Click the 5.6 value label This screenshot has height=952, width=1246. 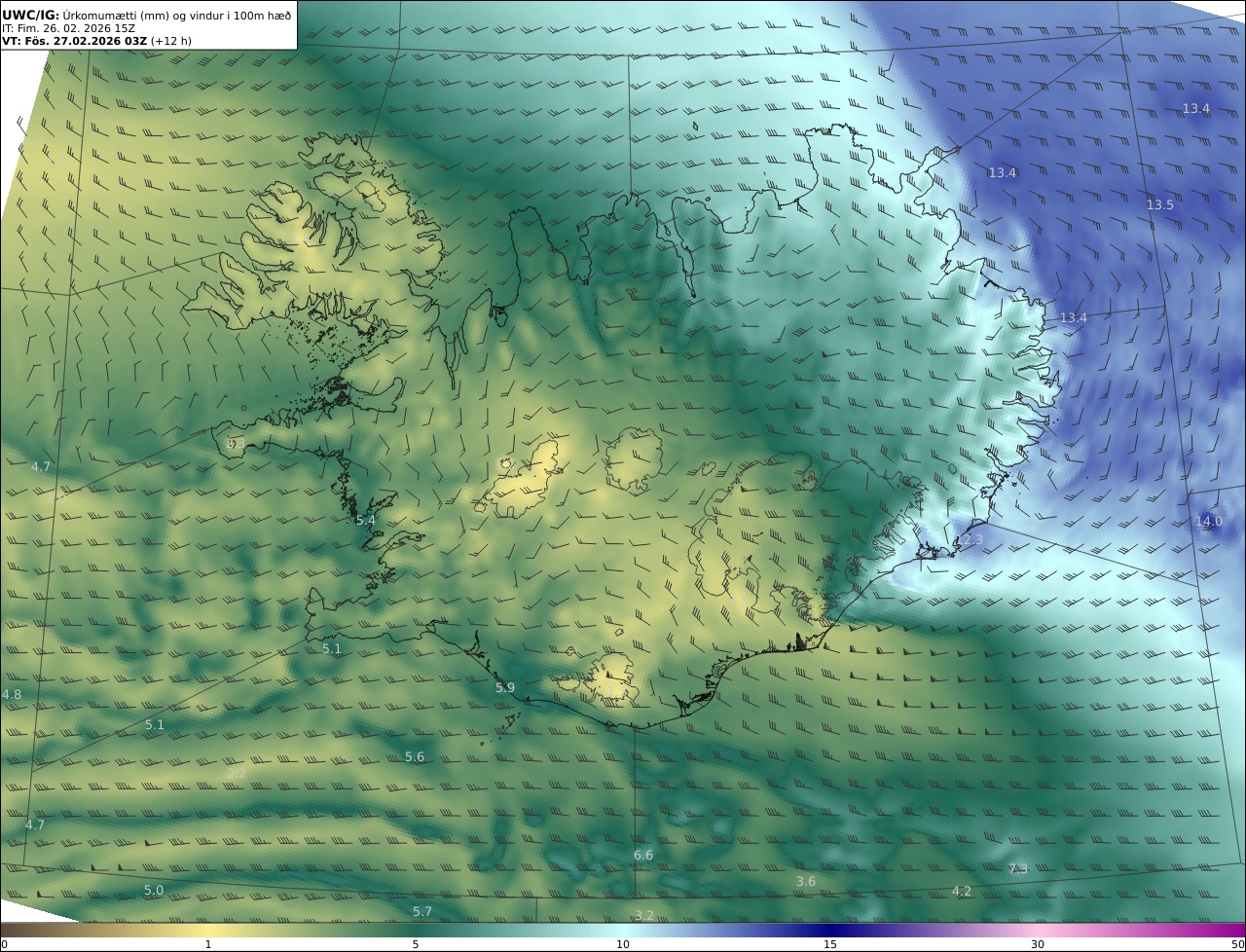415,757
